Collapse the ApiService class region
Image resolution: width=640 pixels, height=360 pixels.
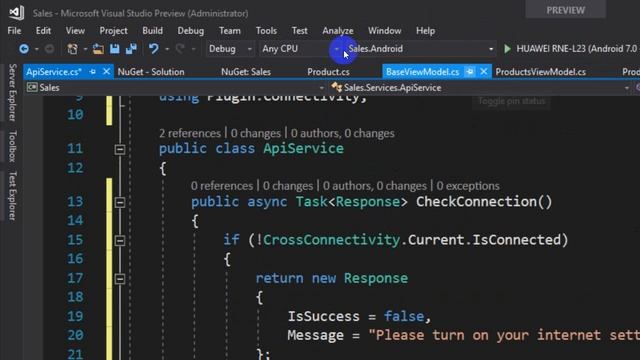pyautogui.click(x=120, y=149)
